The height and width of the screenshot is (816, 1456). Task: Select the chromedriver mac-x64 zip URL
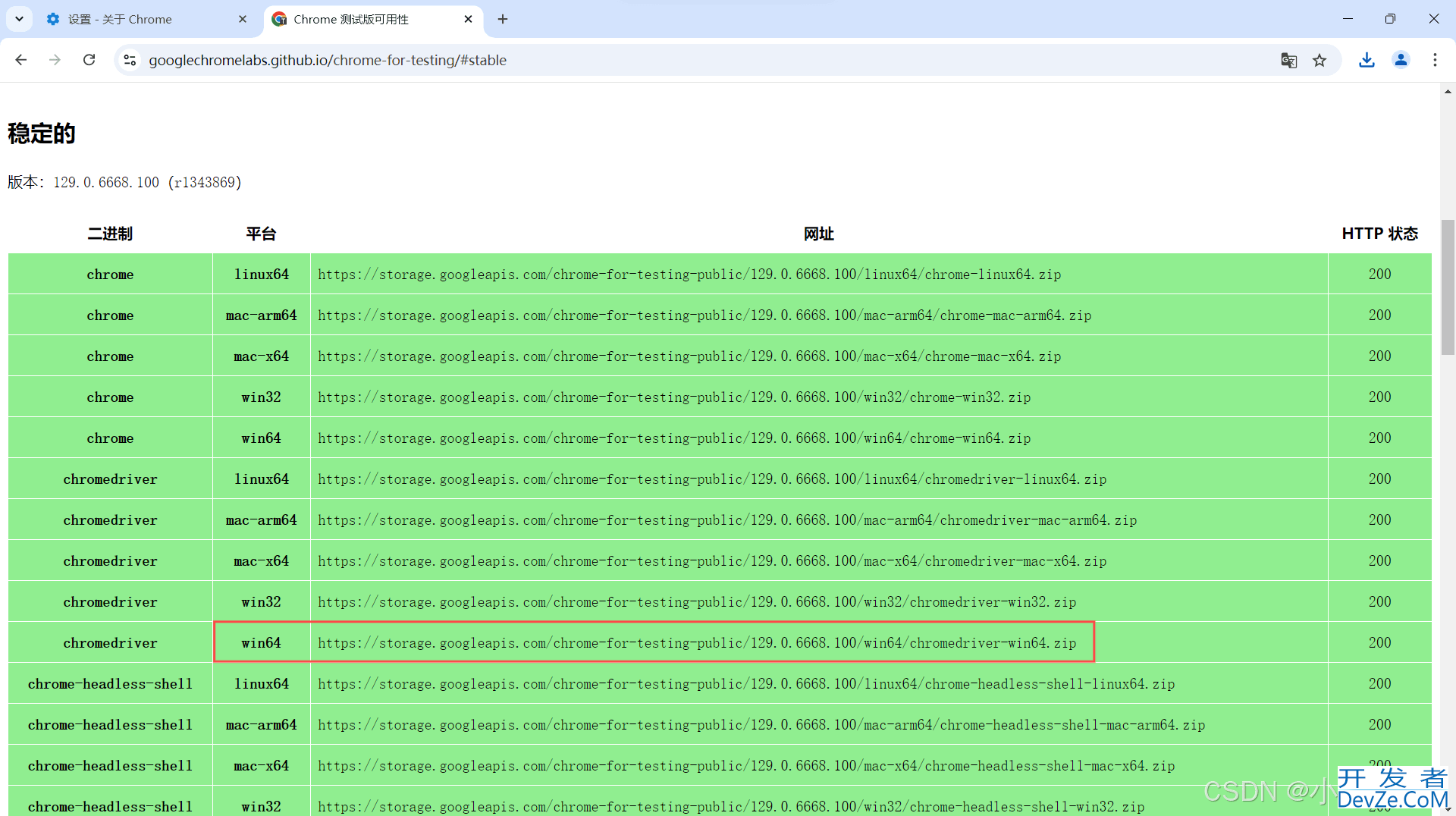coord(712,561)
